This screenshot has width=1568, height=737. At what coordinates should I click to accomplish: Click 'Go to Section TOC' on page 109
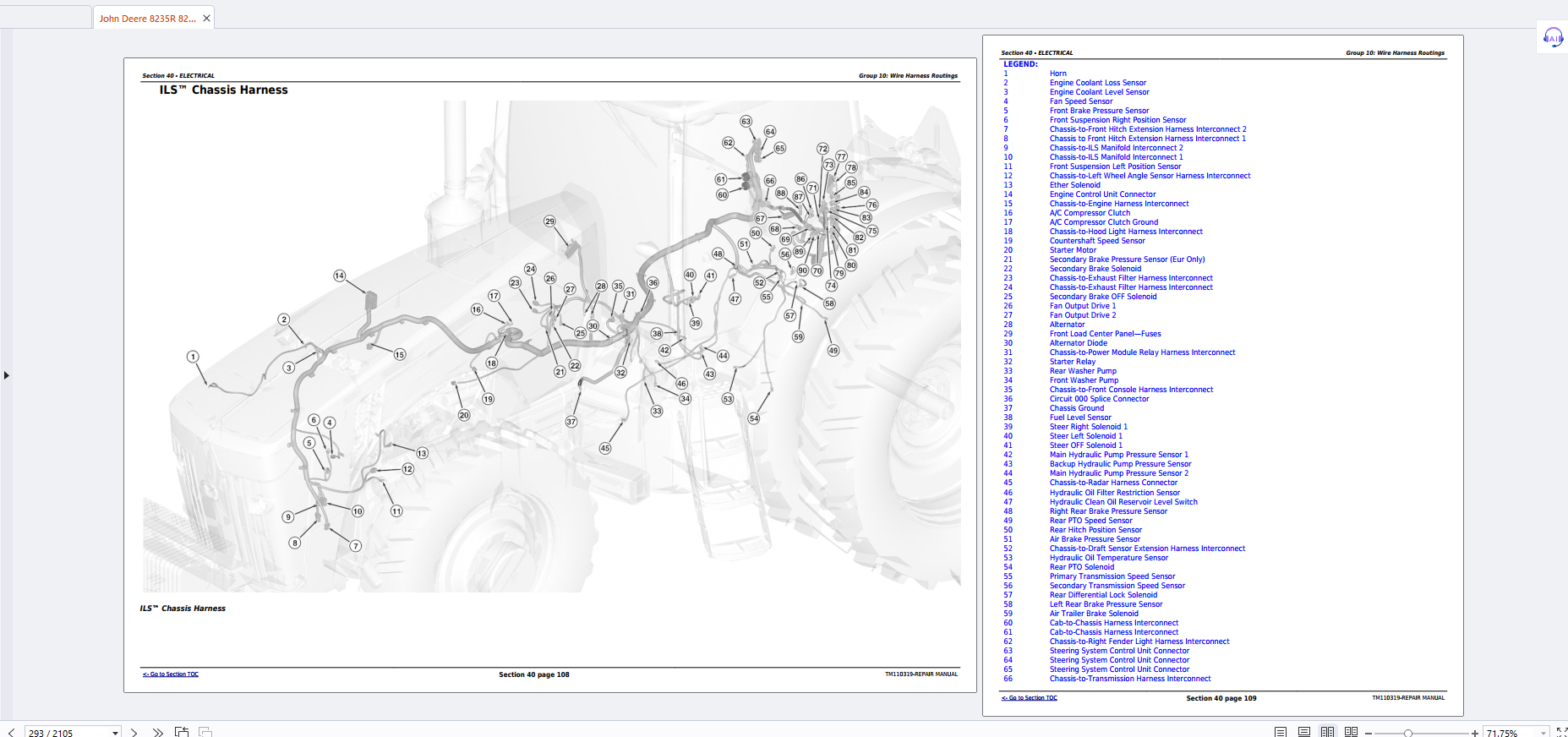point(1030,698)
